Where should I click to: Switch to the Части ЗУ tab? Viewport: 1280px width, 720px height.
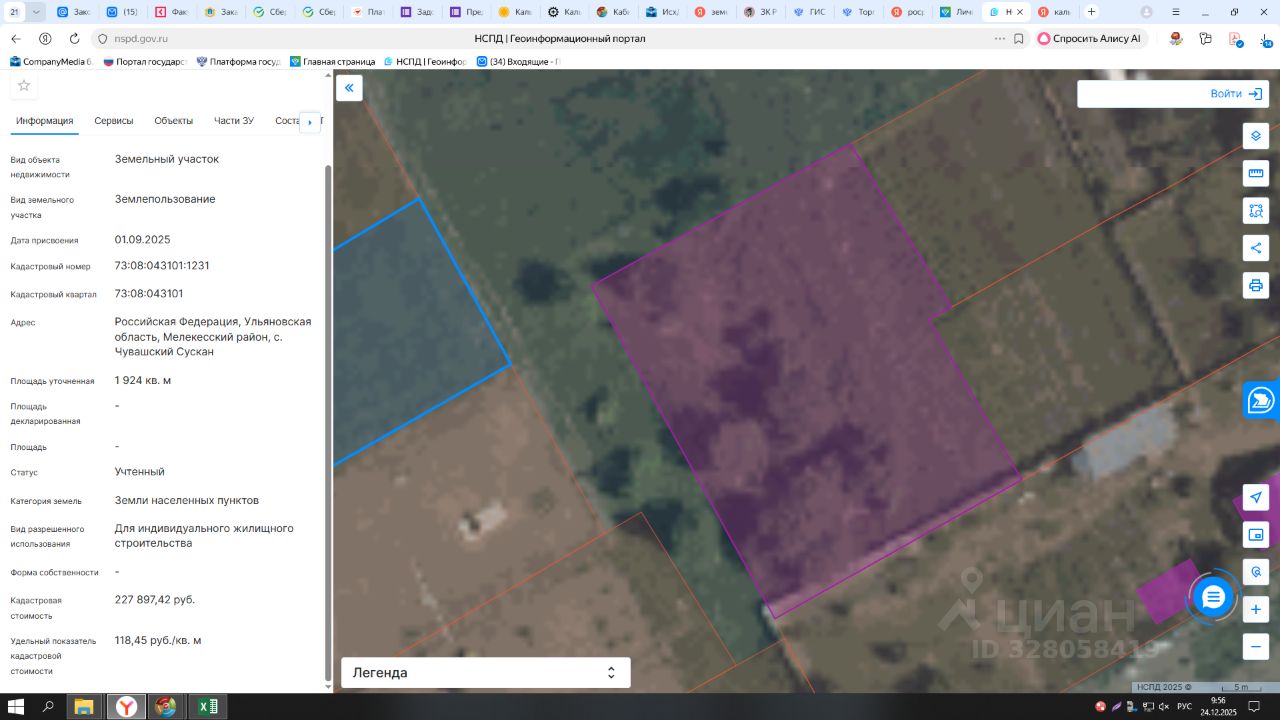pos(234,121)
